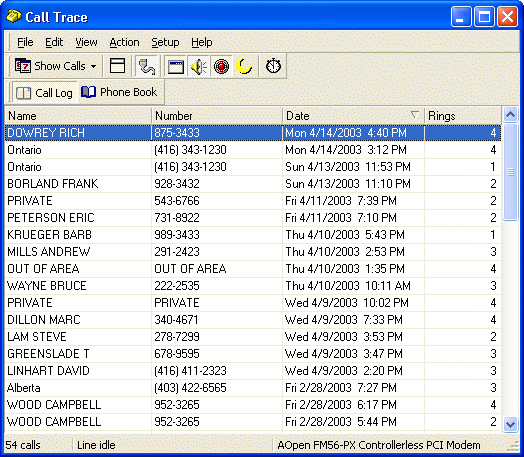Switch to the Phone Book tab
This screenshot has width=524, height=457.
pyautogui.click(x=119, y=92)
